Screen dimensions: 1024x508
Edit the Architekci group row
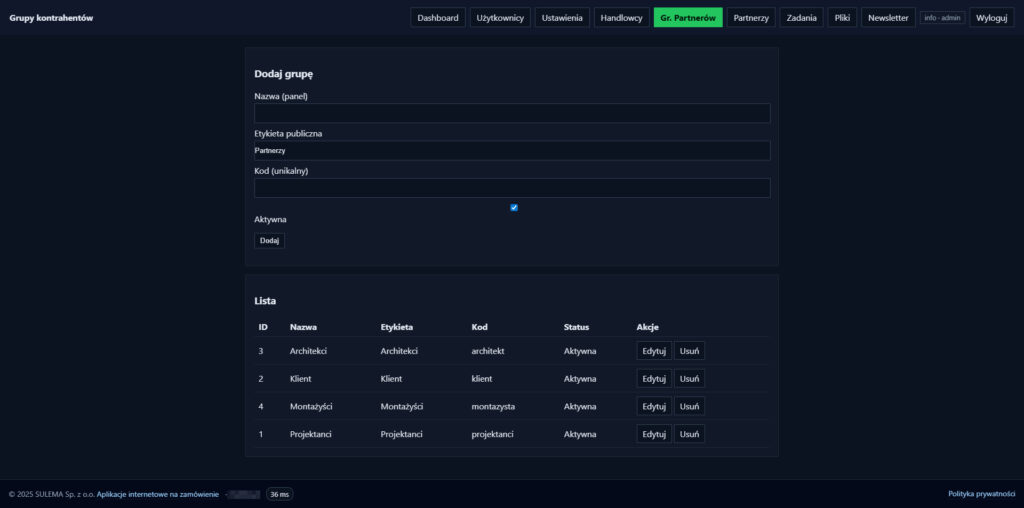(654, 351)
